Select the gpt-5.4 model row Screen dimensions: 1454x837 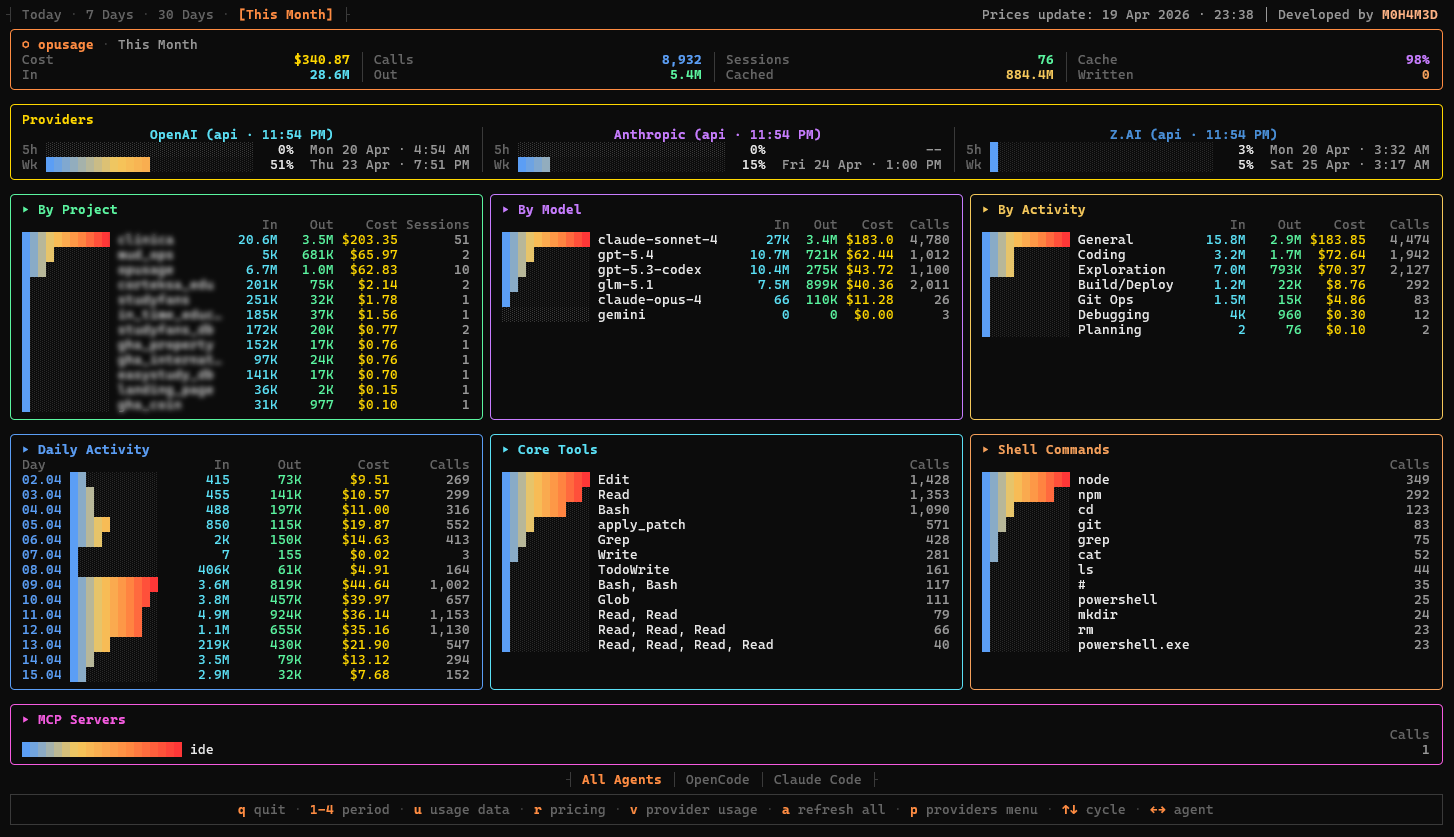point(725,255)
